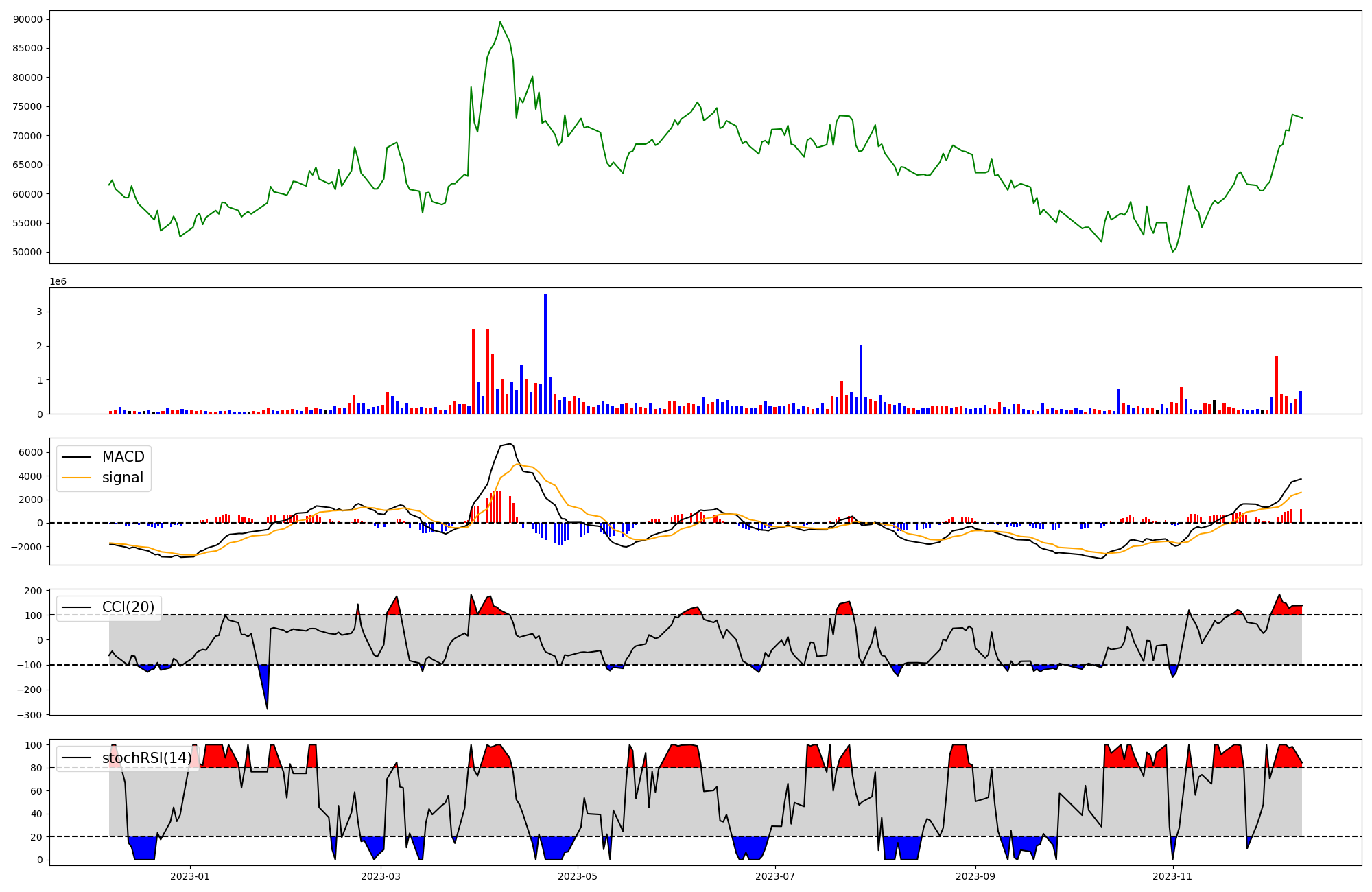Click the 80 label on the stochRSI axis
The image size is (1372, 892).
coord(36,768)
